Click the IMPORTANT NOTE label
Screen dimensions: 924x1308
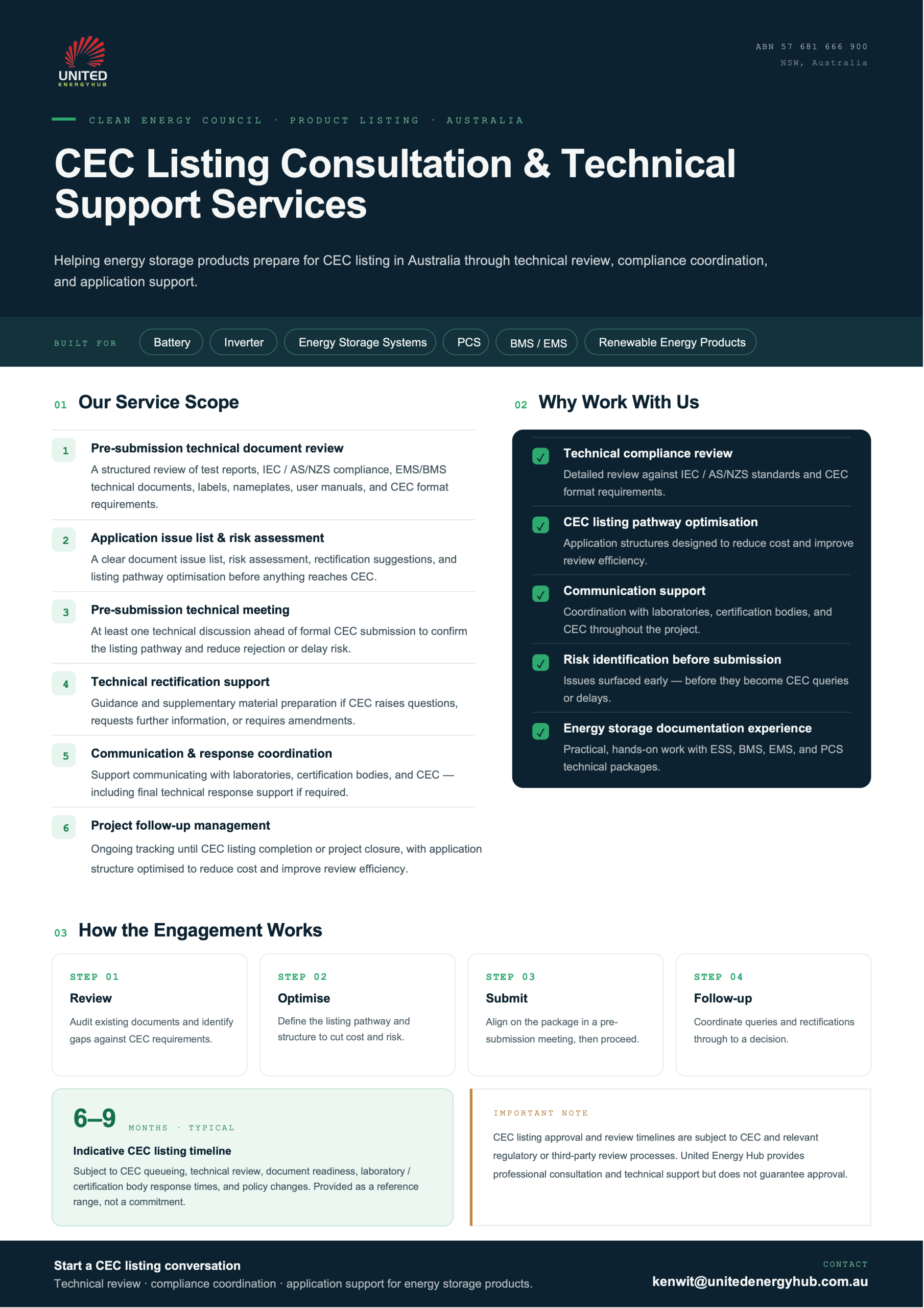point(540,1113)
